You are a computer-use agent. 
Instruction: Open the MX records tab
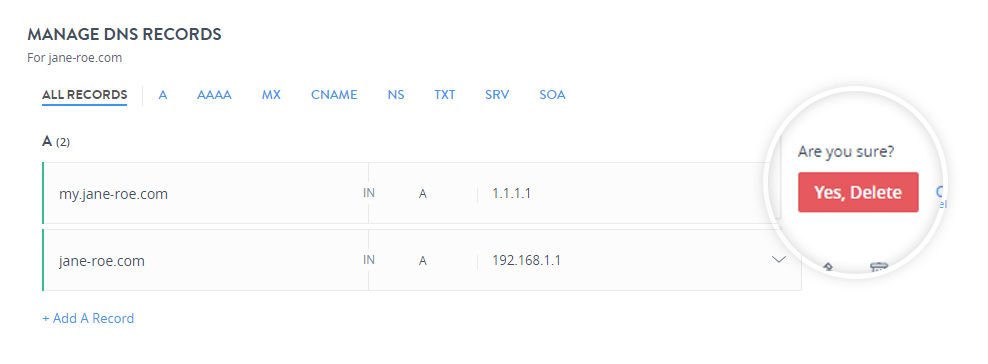click(271, 95)
